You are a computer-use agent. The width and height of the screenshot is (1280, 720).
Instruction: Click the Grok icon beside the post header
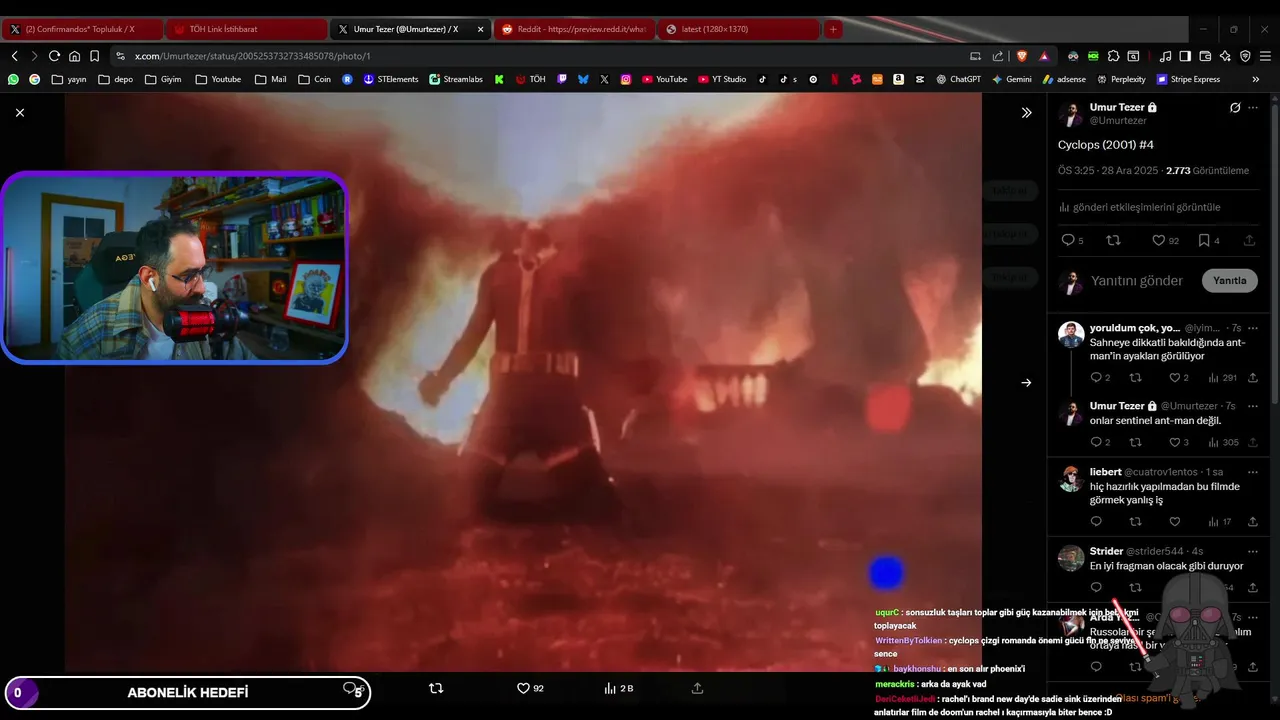tap(1235, 107)
